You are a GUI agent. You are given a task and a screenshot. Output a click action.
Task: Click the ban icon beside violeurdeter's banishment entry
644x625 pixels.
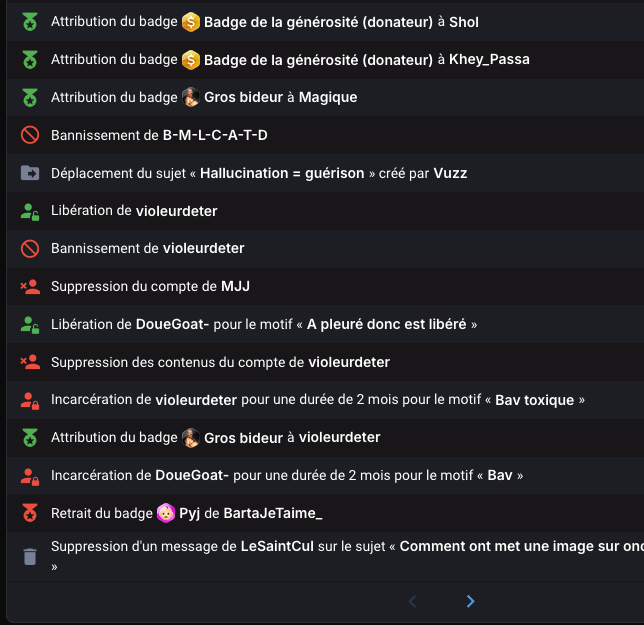click(30, 249)
